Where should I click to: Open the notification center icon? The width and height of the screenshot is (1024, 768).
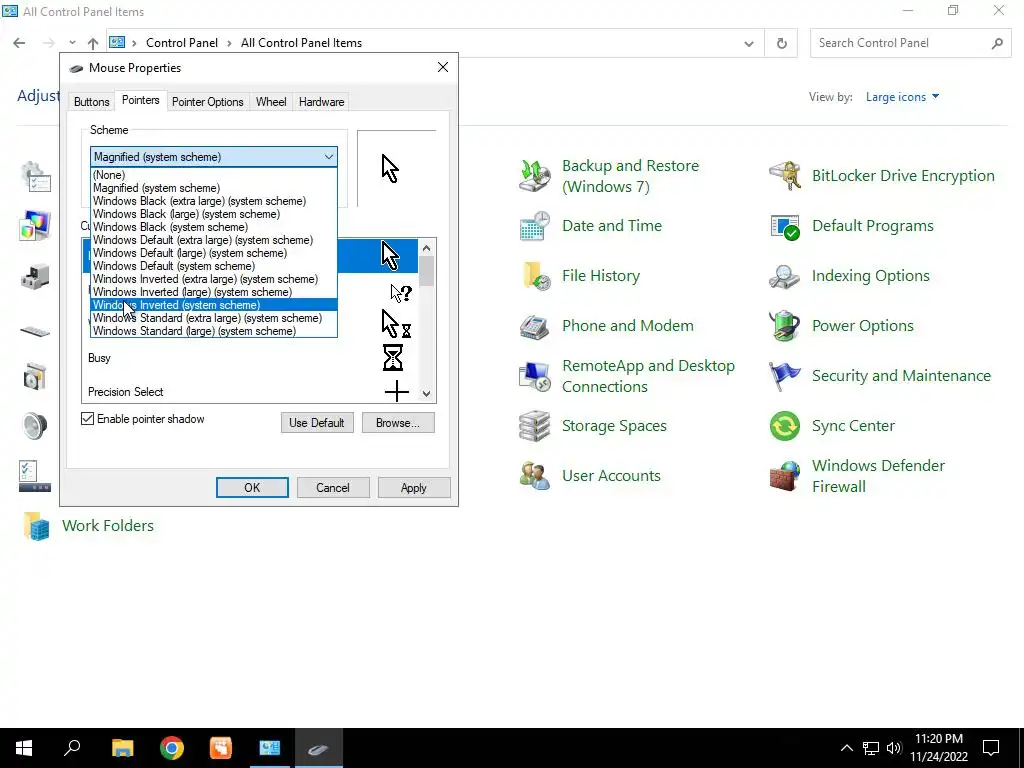click(x=991, y=748)
